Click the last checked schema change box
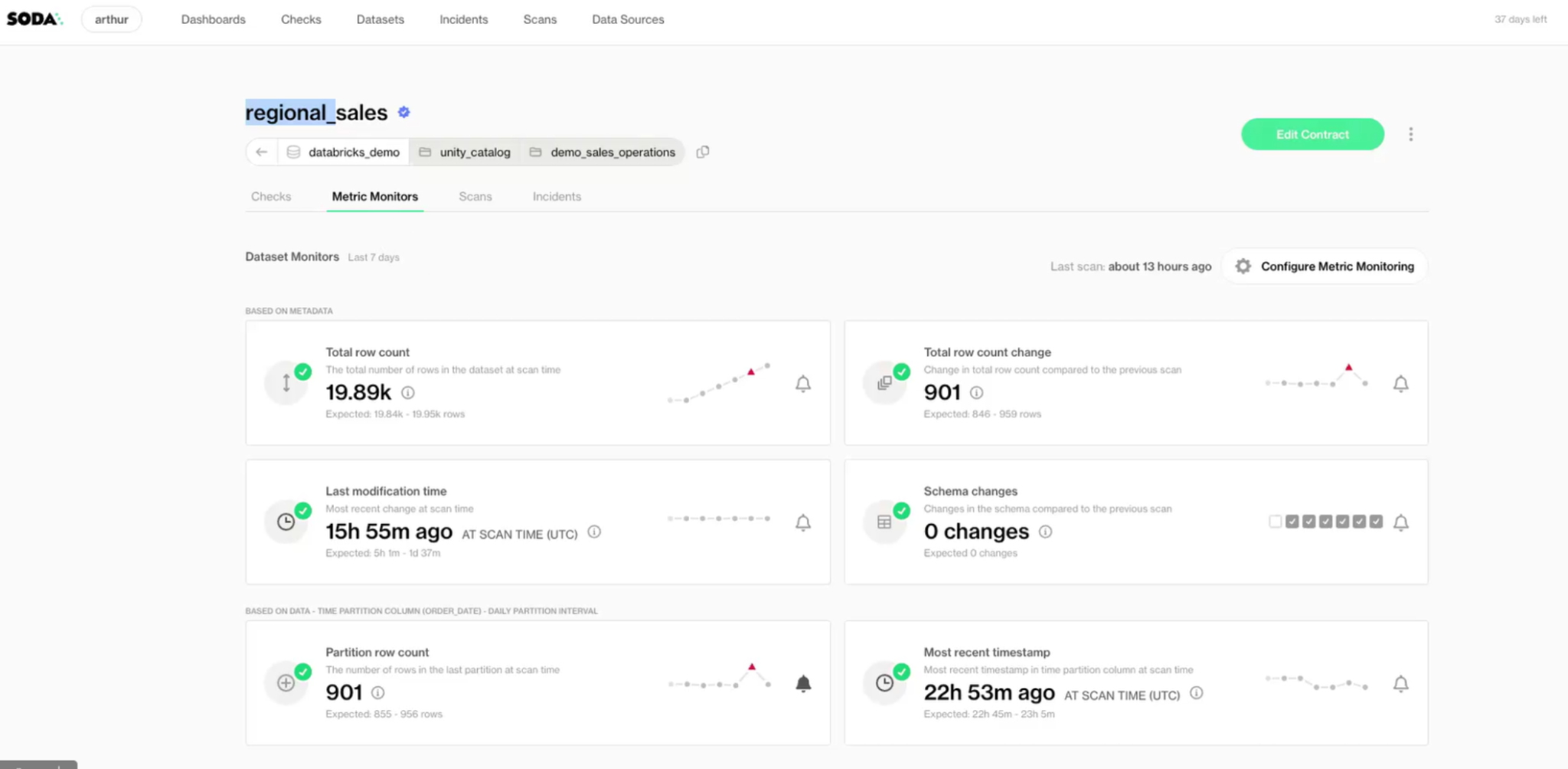This screenshot has height=769, width=1568. pyautogui.click(x=1376, y=522)
